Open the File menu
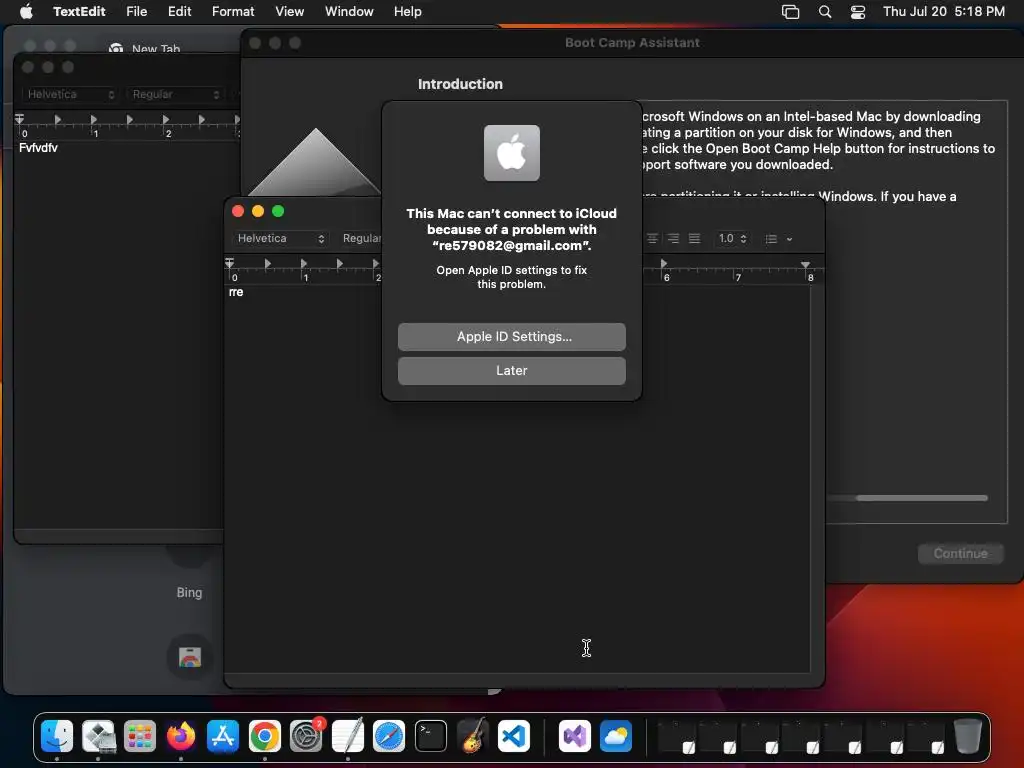The height and width of the screenshot is (768, 1024). 136,11
